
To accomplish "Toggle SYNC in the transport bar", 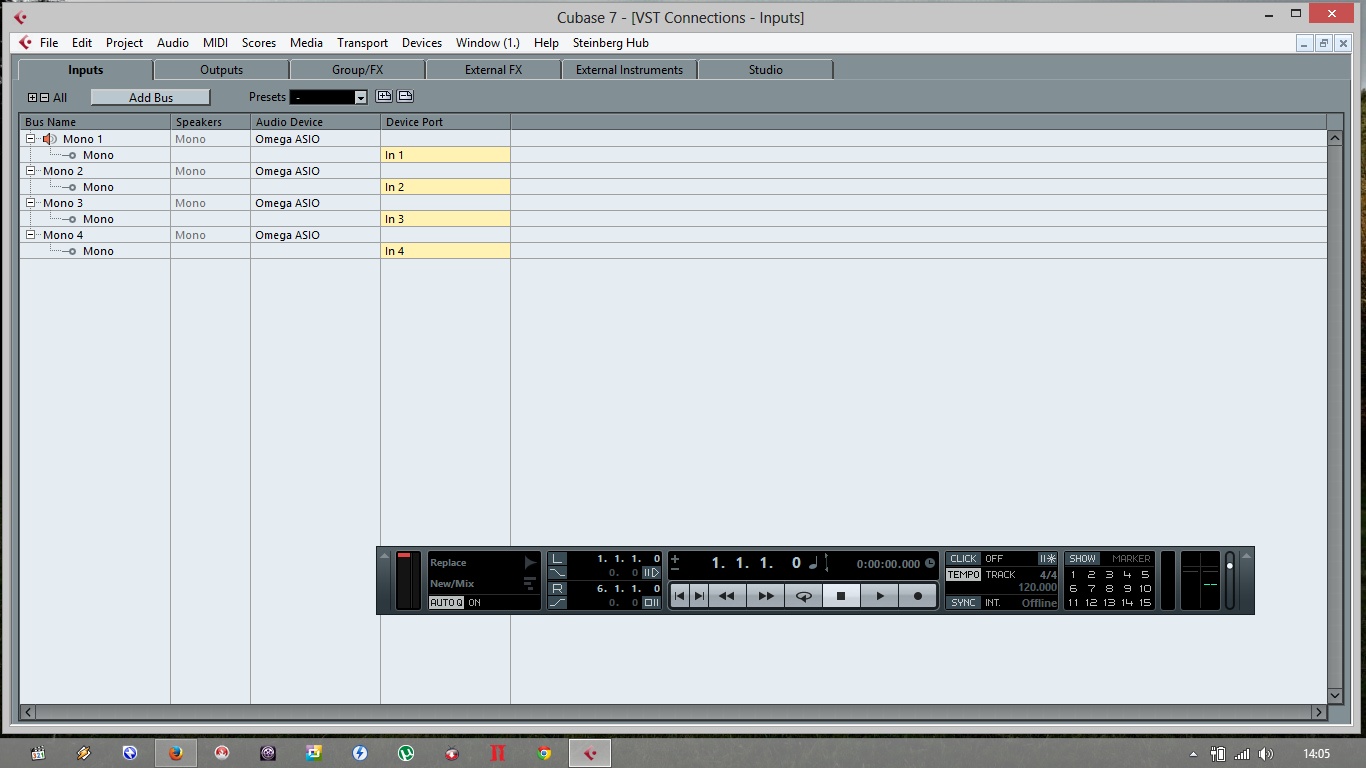I will tap(962, 602).
